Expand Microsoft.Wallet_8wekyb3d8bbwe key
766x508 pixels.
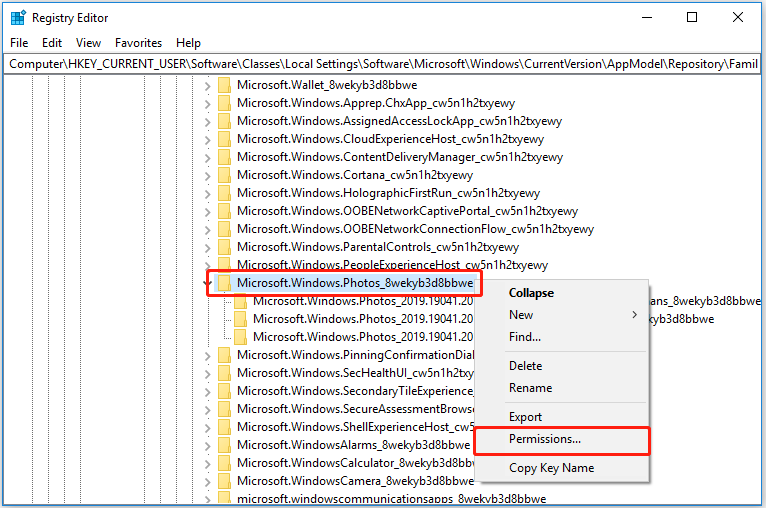[208, 86]
